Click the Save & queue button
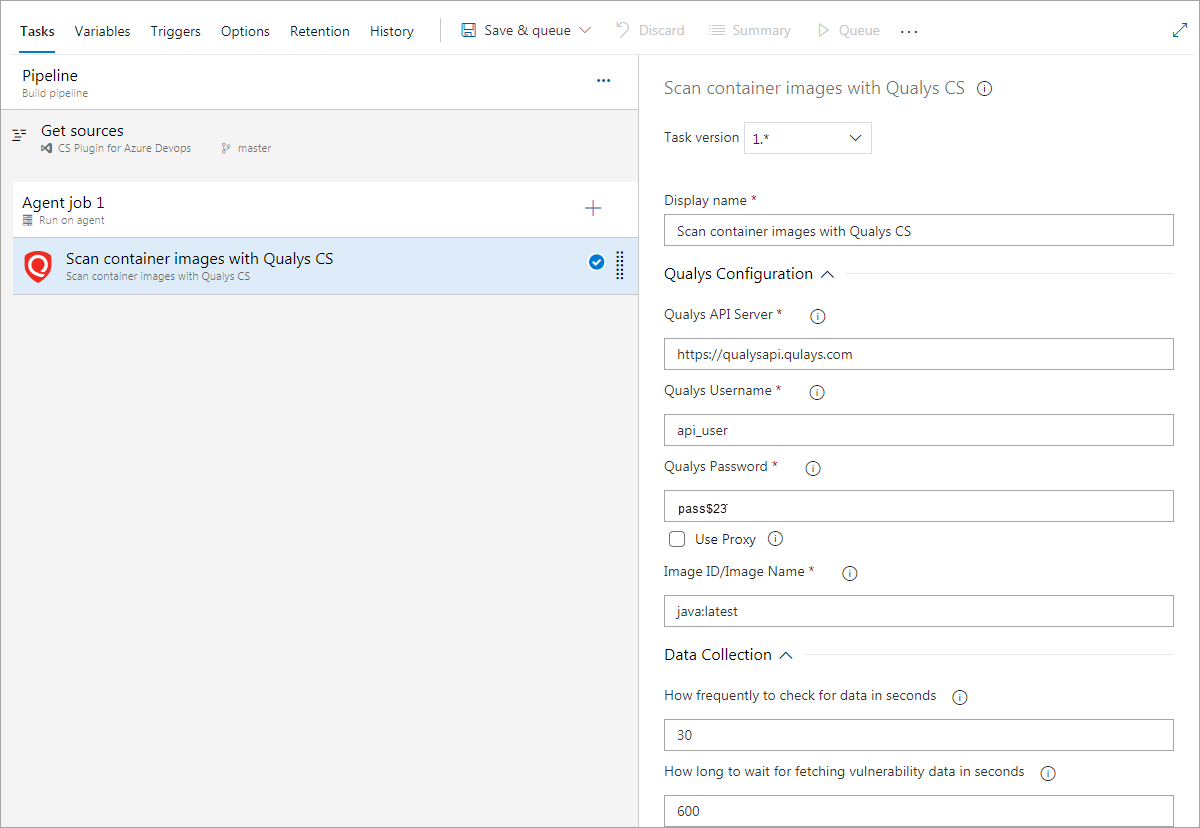This screenshot has width=1200, height=828. (526, 30)
